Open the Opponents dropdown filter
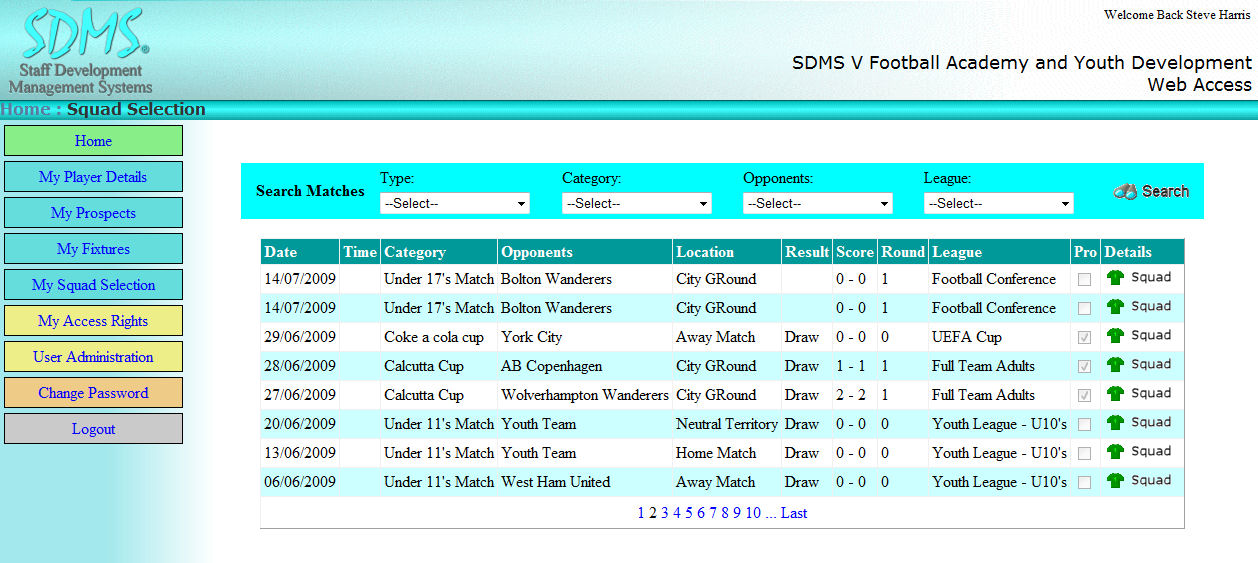Image resolution: width=1258 pixels, height=563 pixels. tap(817, 203)
